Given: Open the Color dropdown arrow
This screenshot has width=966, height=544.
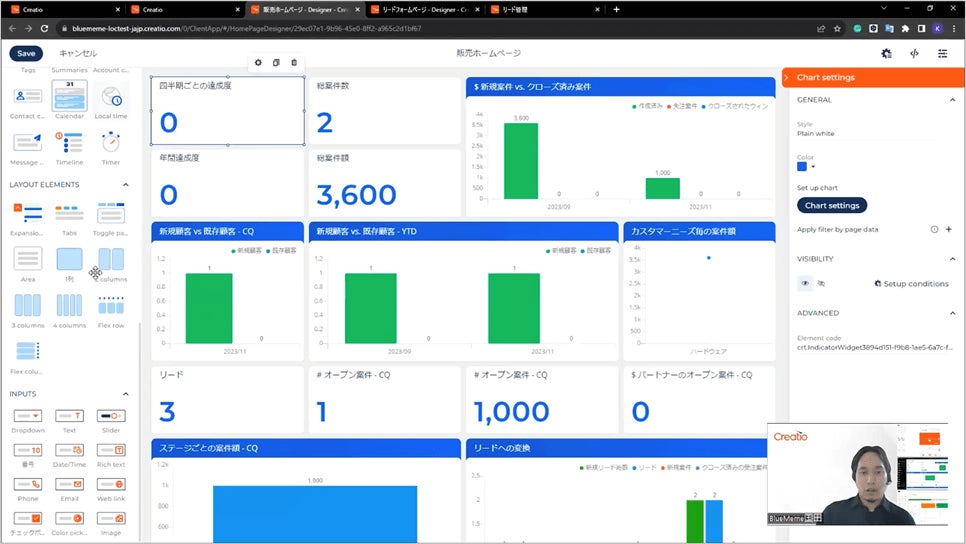Looking at the screenshot, I should 814,167.
